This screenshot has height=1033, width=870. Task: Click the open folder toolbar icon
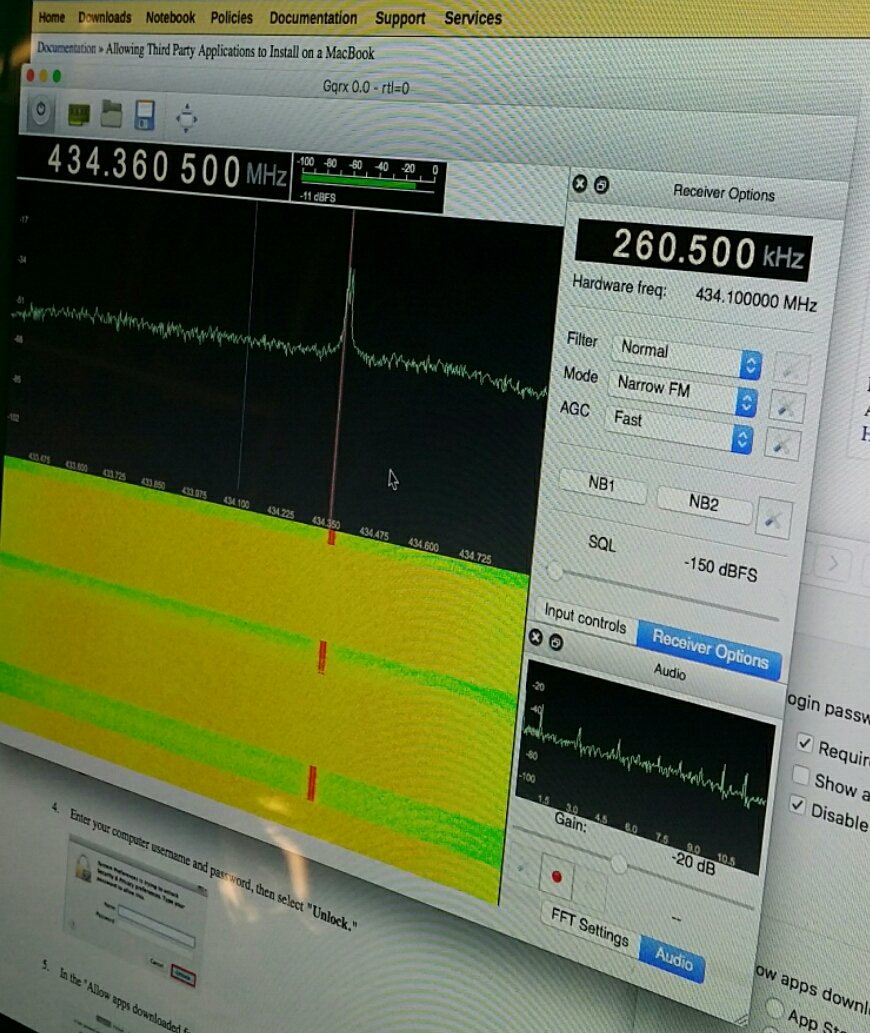tap(111, 115)
